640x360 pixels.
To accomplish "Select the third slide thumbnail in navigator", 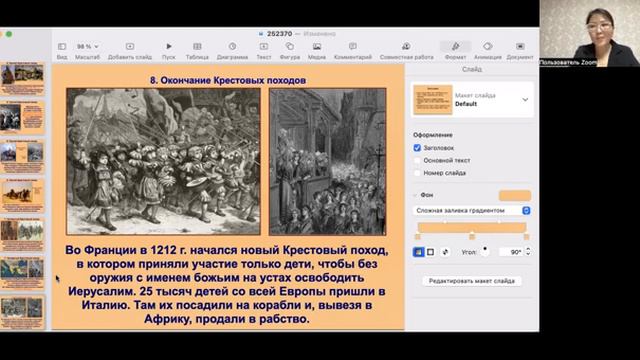I will [22, 157].
